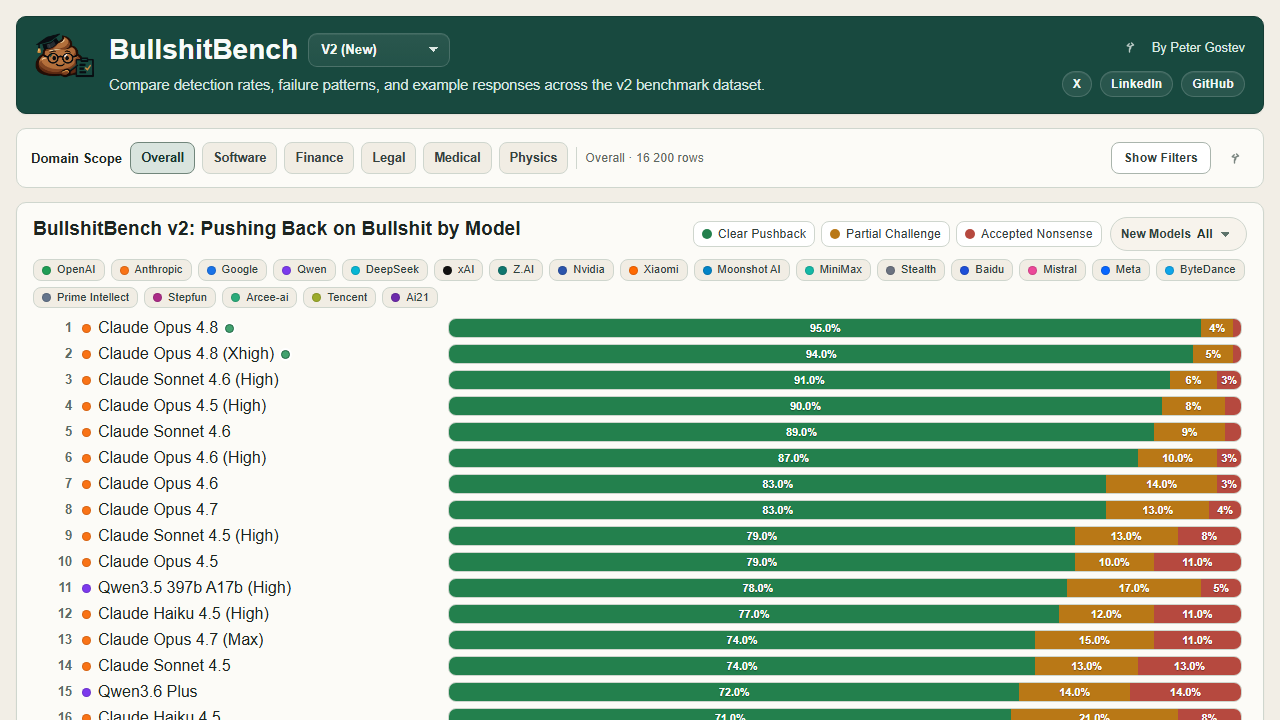Click the "Overall · 16 200 rows" count text
Image resolution: width=1280 pixels, height=720 pixels.
tap(645, 158)
